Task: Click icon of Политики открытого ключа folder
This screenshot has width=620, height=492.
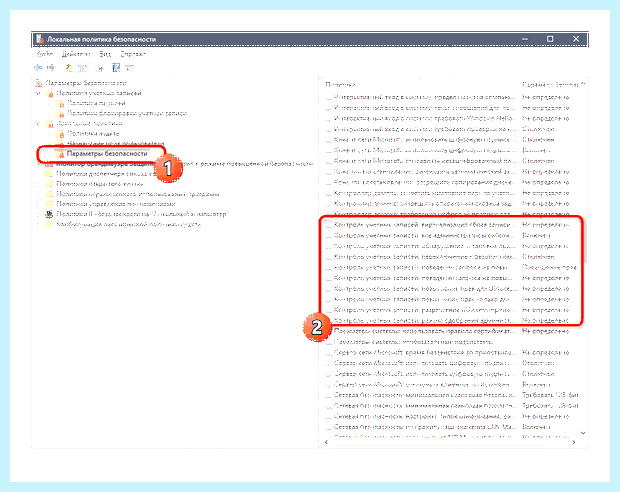Action: click(x=49, y=184)
